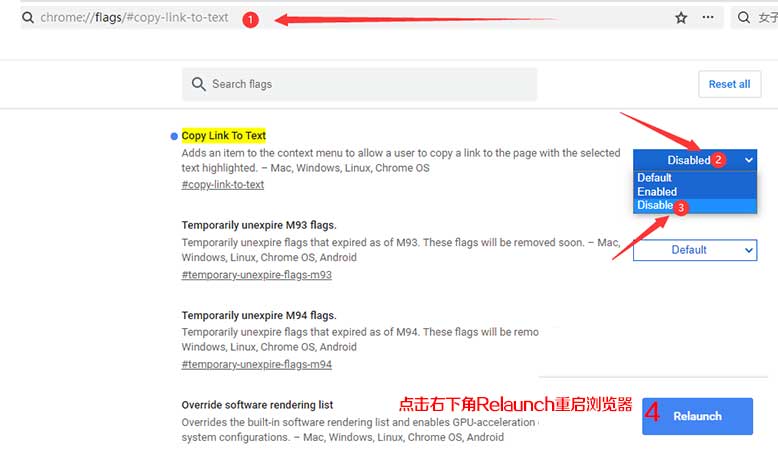Image resolution: width=778 pixels, height=450 pixels.
Task: Follow the #temporary-unexpire-flags-m93 link
Action: click(257, 275)
